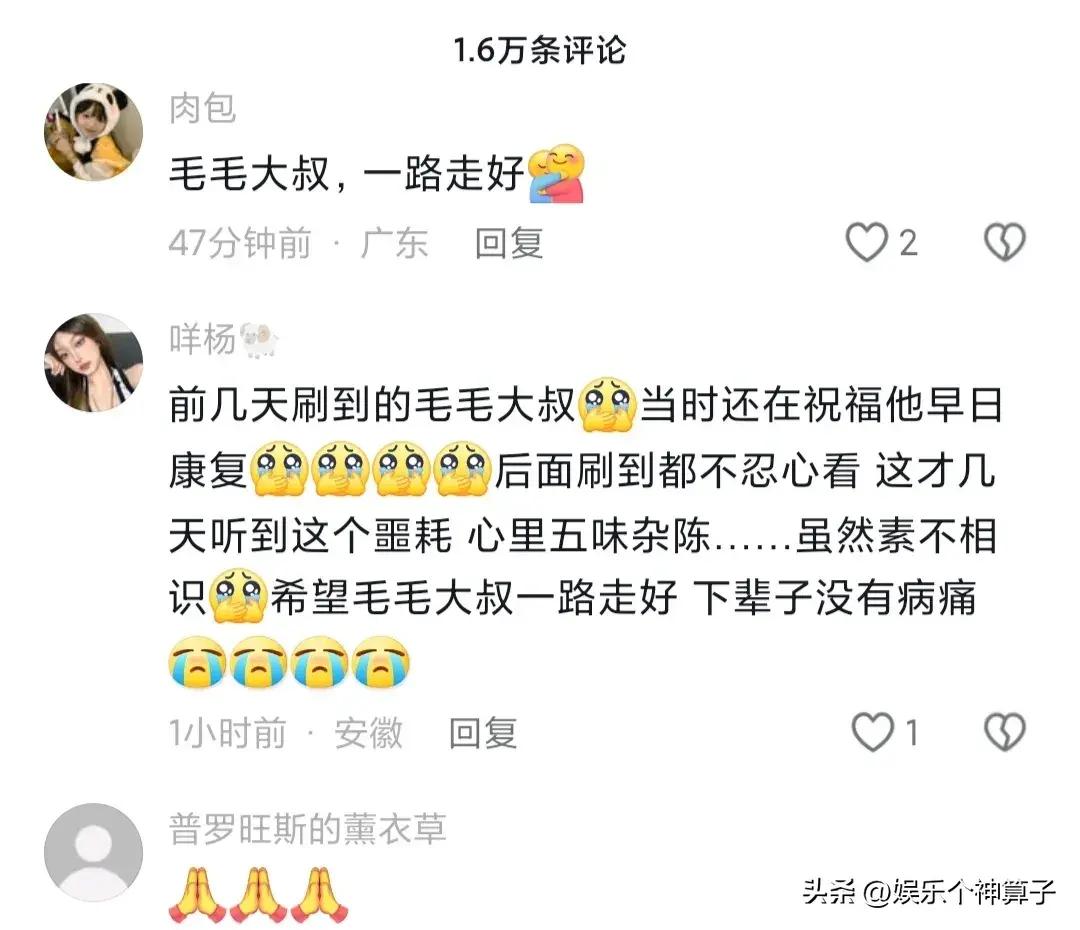Tap the hugging emoji in 肉包's comment
Image resolution: width=1080 pixels, height=930 pixels.
[x=557, y=173]
